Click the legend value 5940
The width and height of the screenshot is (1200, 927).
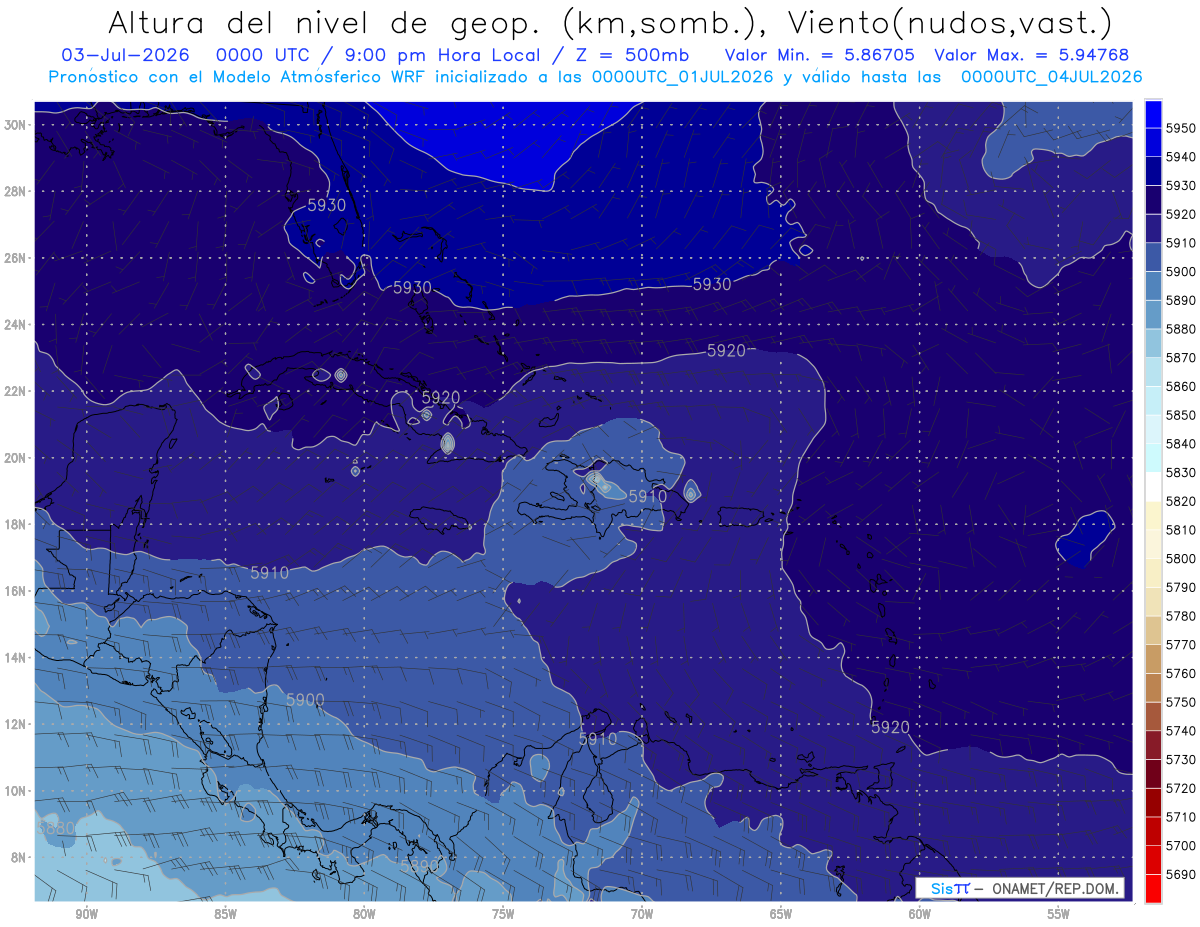(1180, 157)
